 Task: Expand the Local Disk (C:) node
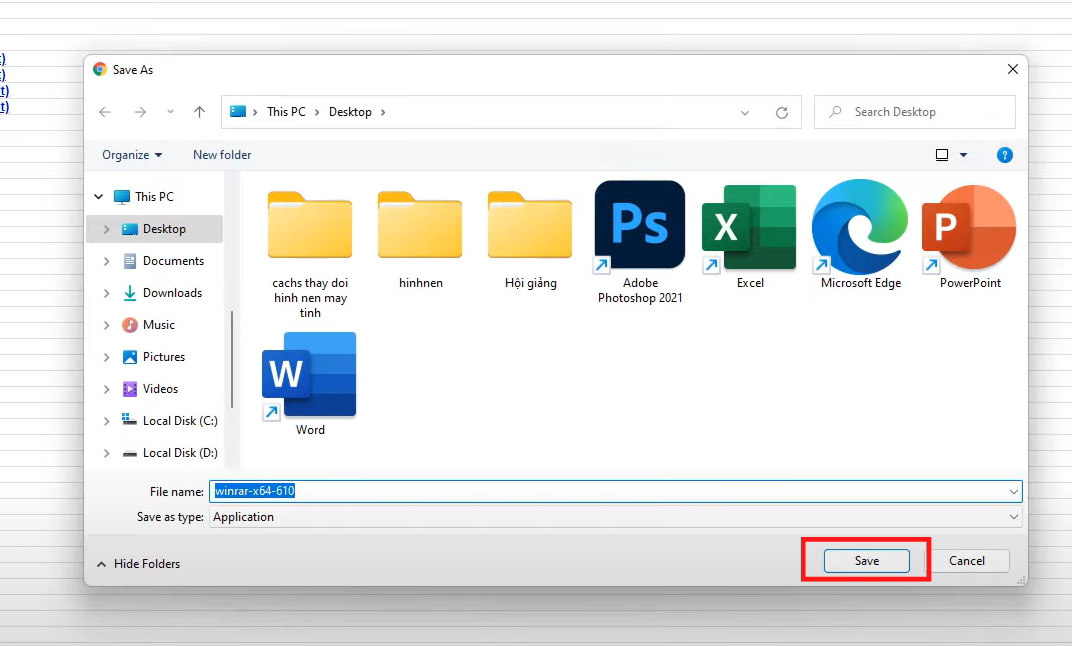pos(106,421)
